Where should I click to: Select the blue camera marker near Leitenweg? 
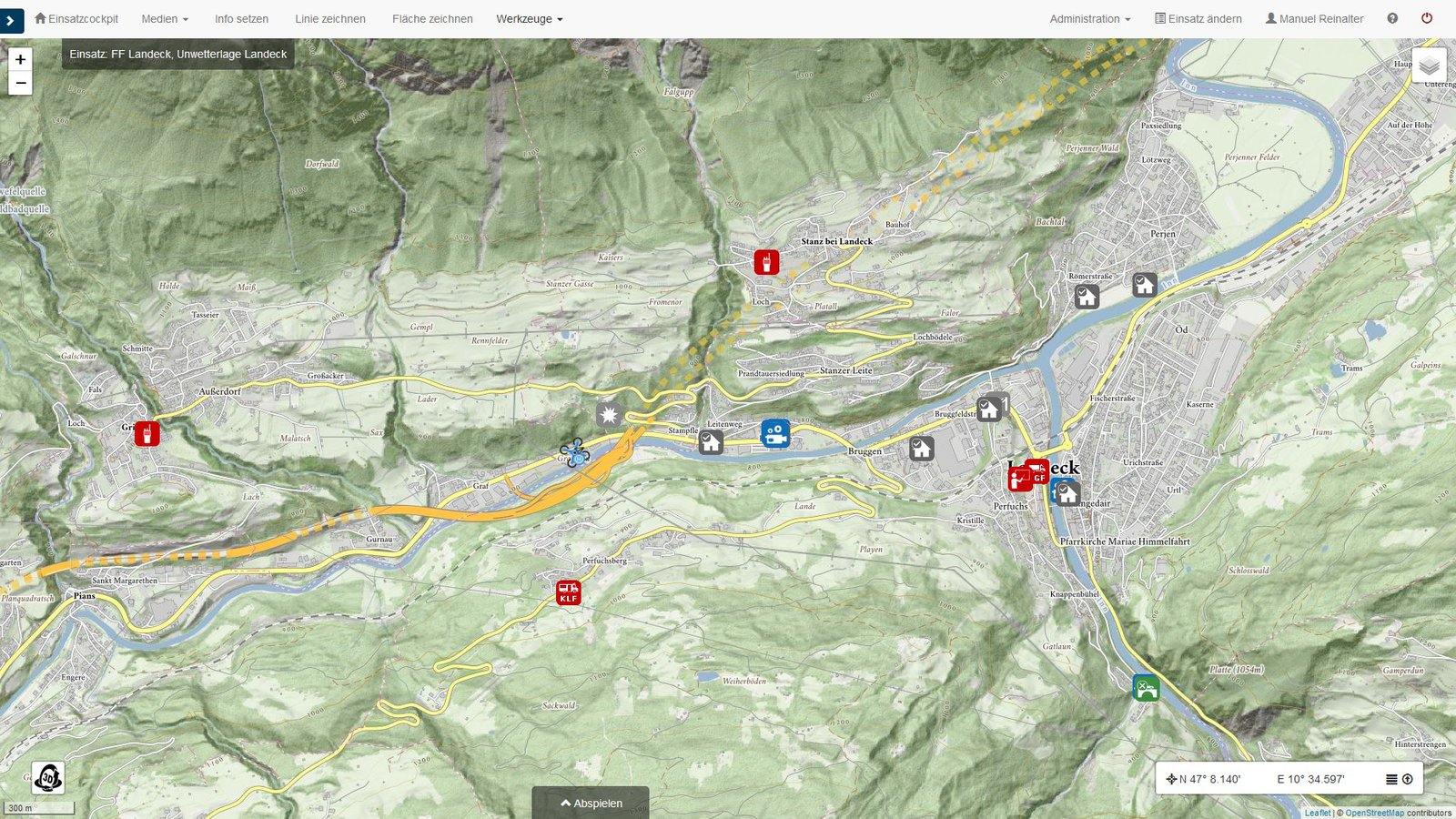[775, 433]
